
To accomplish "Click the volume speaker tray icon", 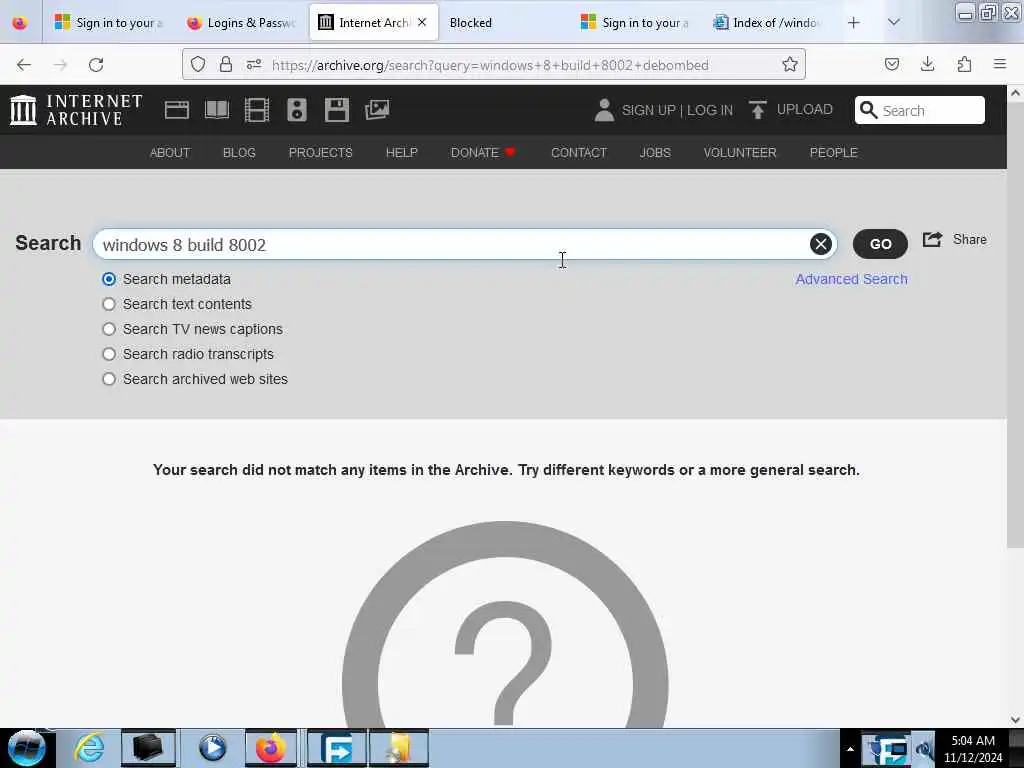I will click(923, 749).
